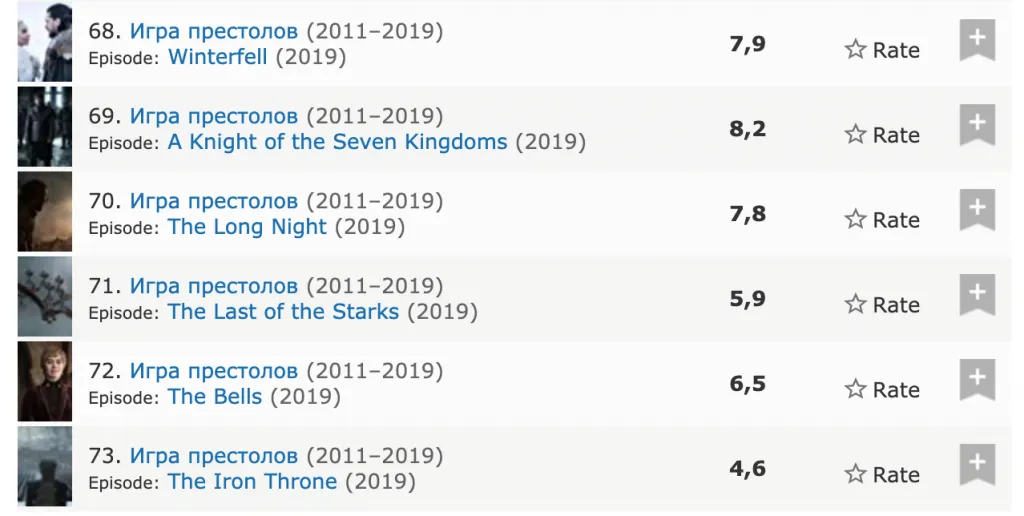Click watchlist plus for A Knight of the Seven Kingdoms
Image resolution: width=1024 pixels, height=516 pixels.
pyautogui.click(x=977, y=125)
